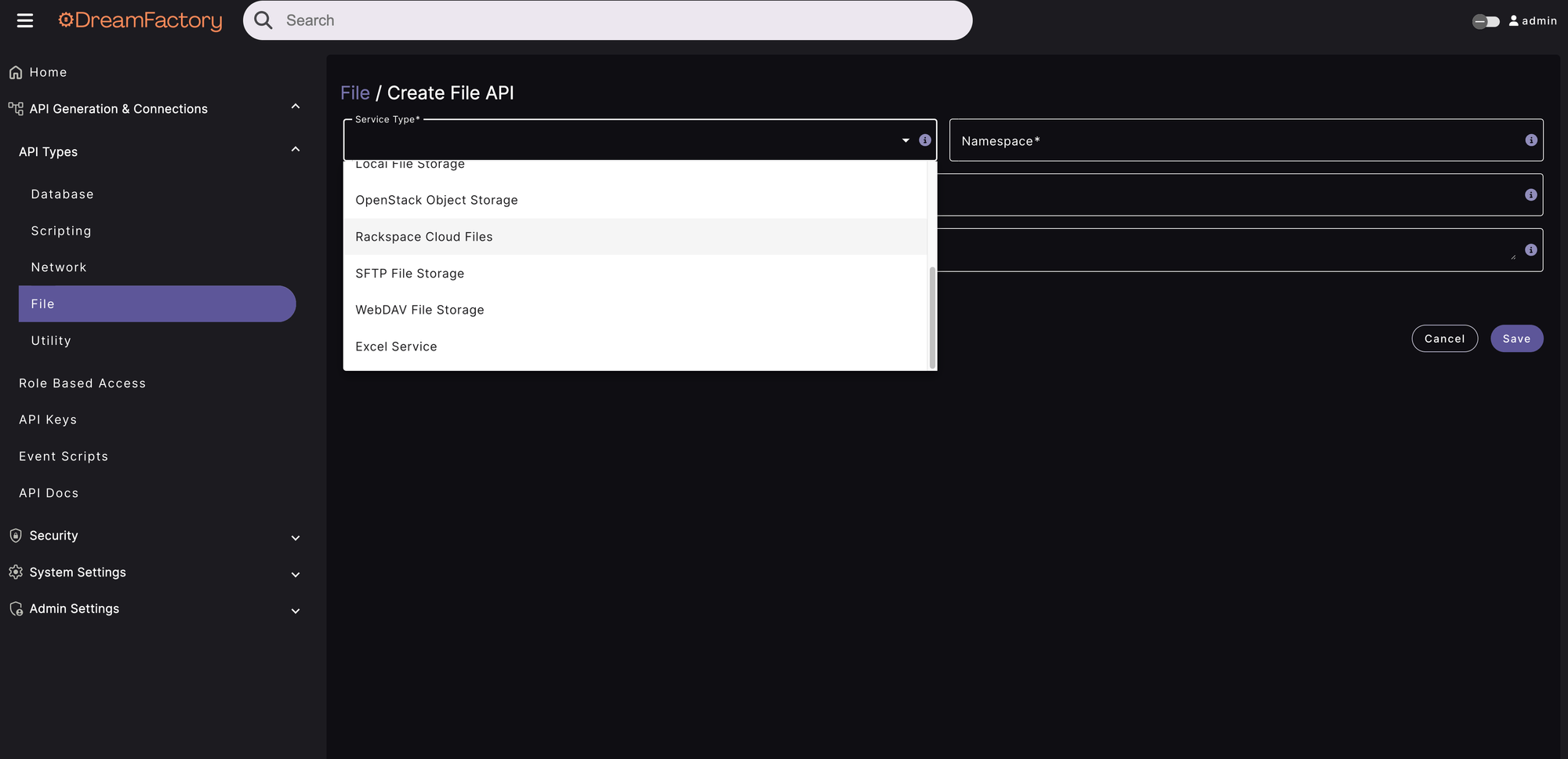This screenshot has height=759, width=1568.
Task: Expand the Admin Settings section
Action: [296, 611]
